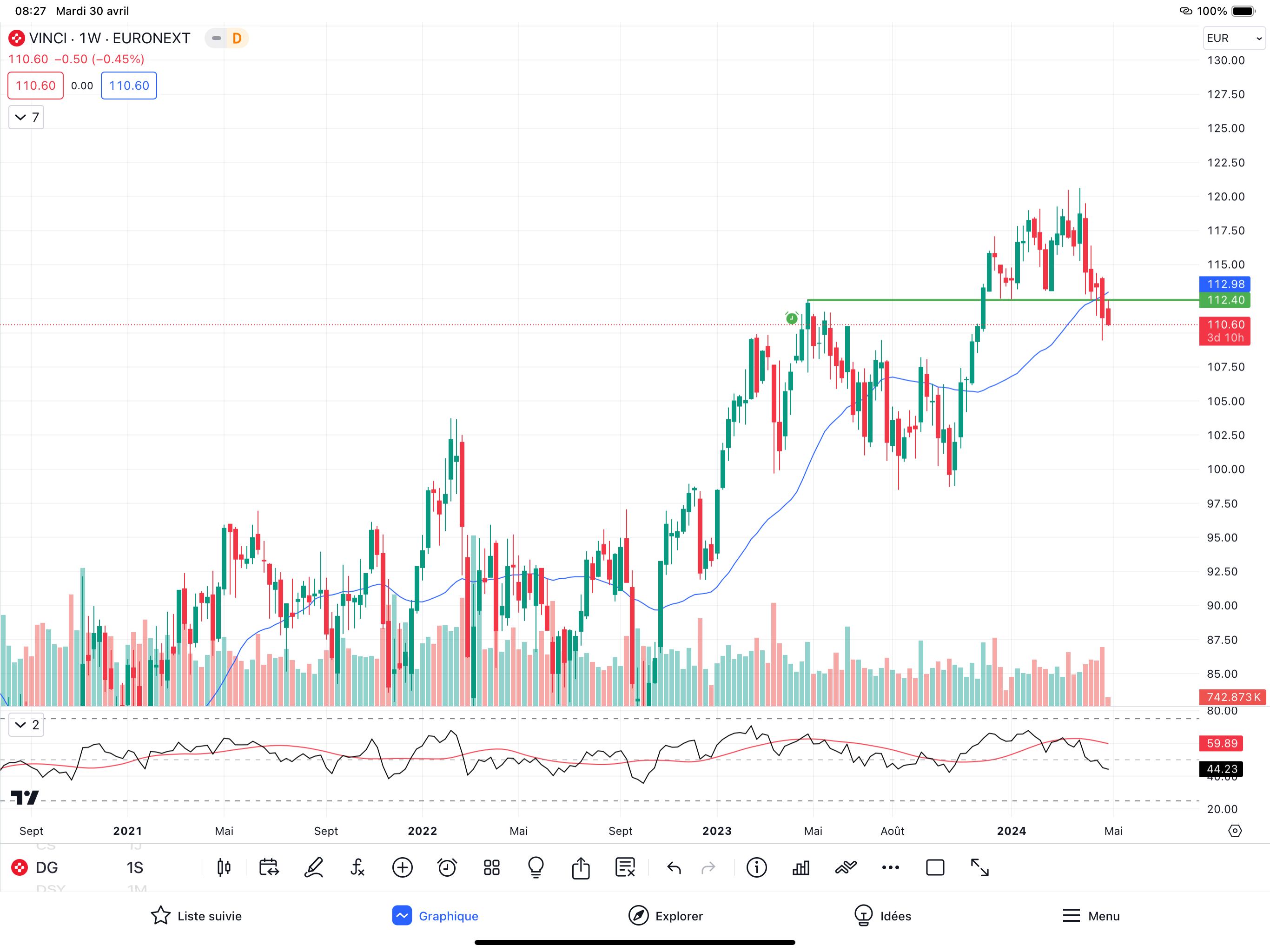1270x952 pixels.
Task: Open the compare date range calendar icon
Action: pos(269,867)
